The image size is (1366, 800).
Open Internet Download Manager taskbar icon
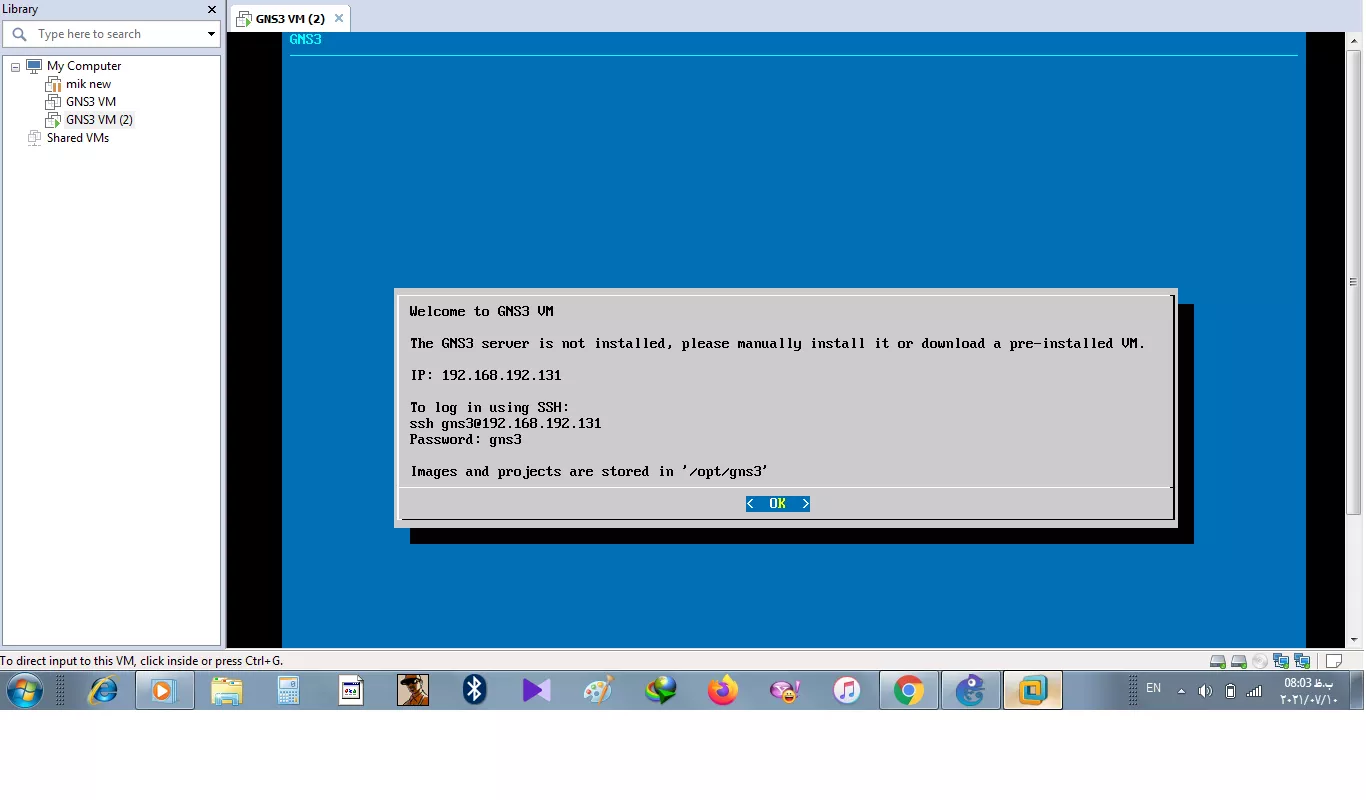tap(660, 690)
